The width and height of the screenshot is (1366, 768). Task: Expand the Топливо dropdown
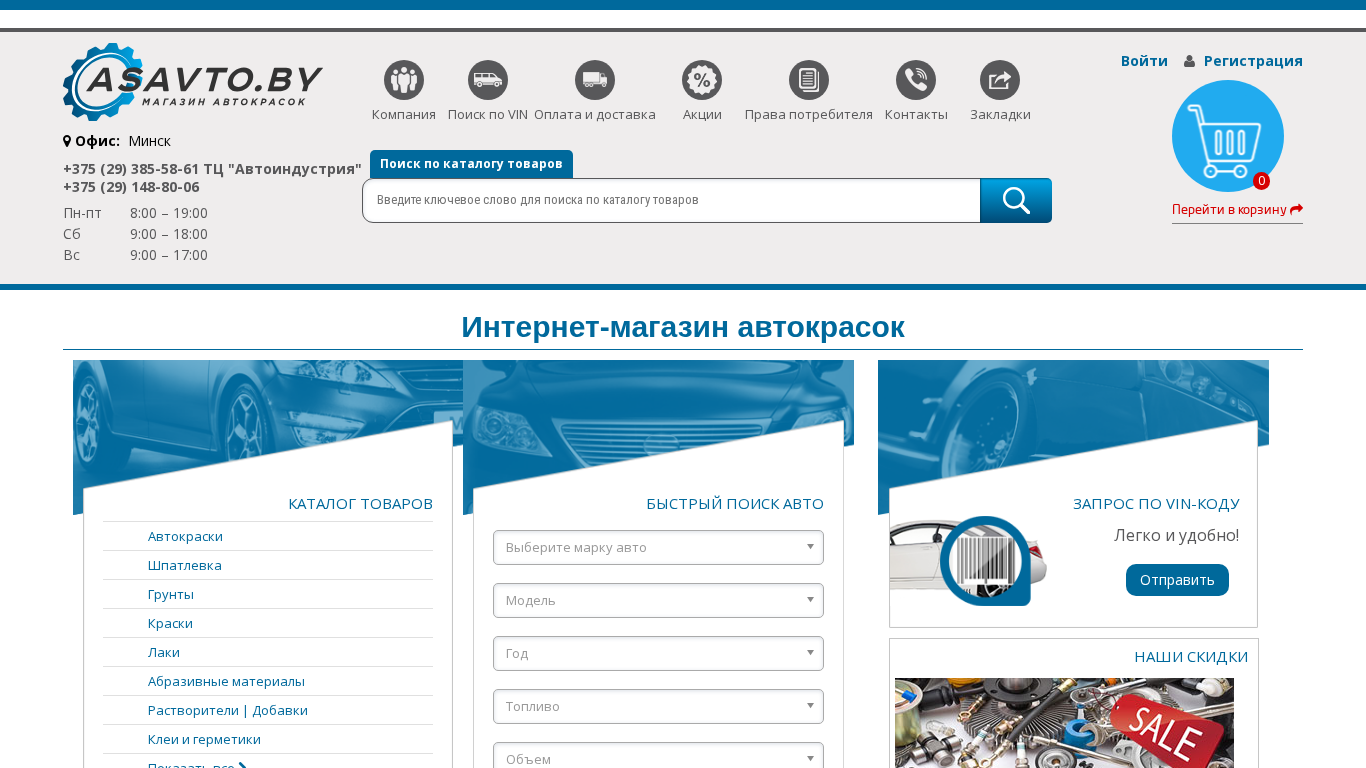[x=658, y=706]
